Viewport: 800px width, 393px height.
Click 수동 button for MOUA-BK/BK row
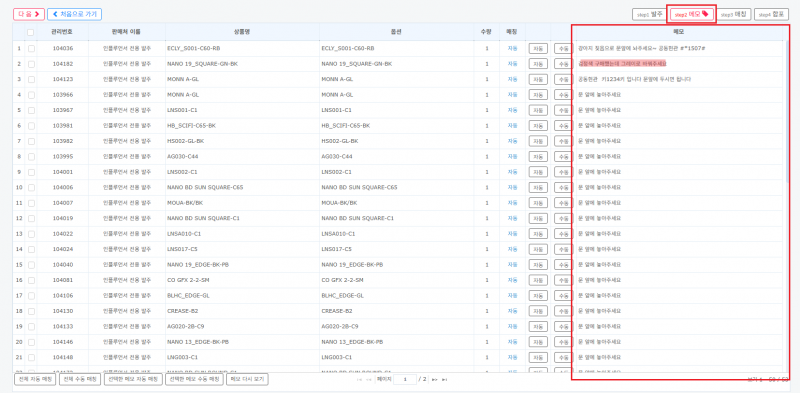563,203
